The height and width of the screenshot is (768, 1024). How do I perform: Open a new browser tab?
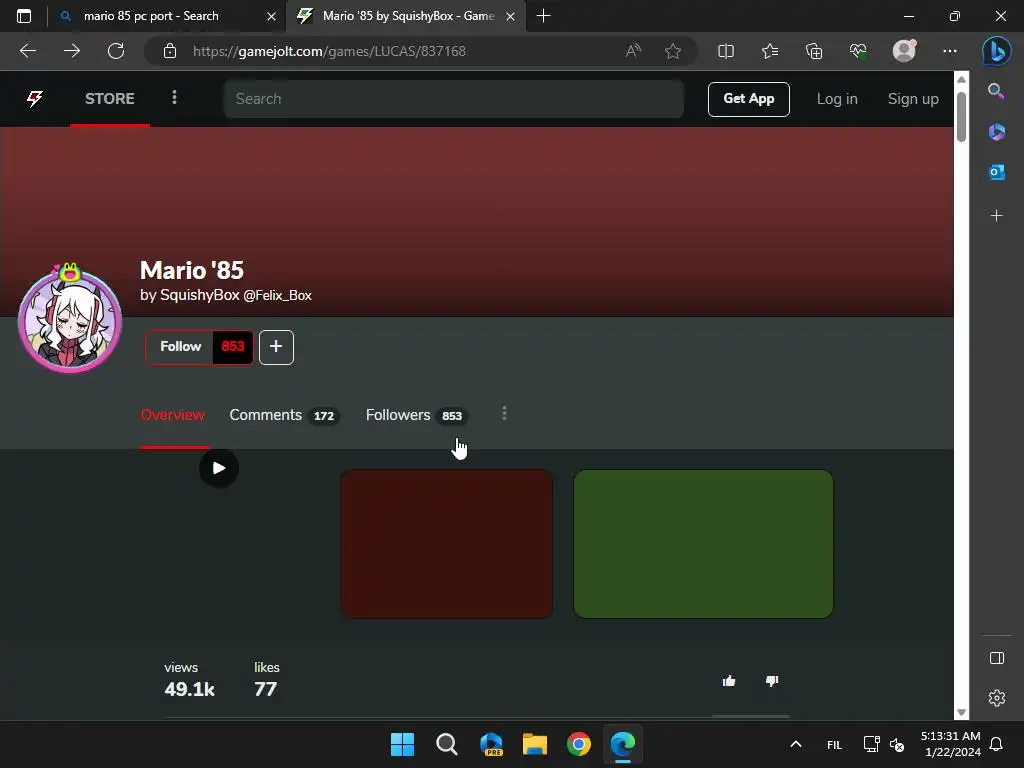[543, 16]
